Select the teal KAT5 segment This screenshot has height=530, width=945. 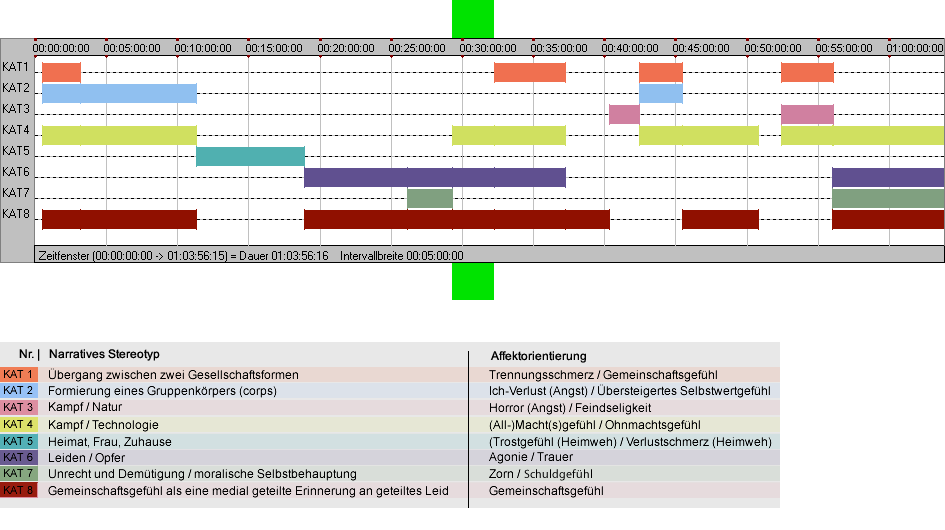coord(250,157)
